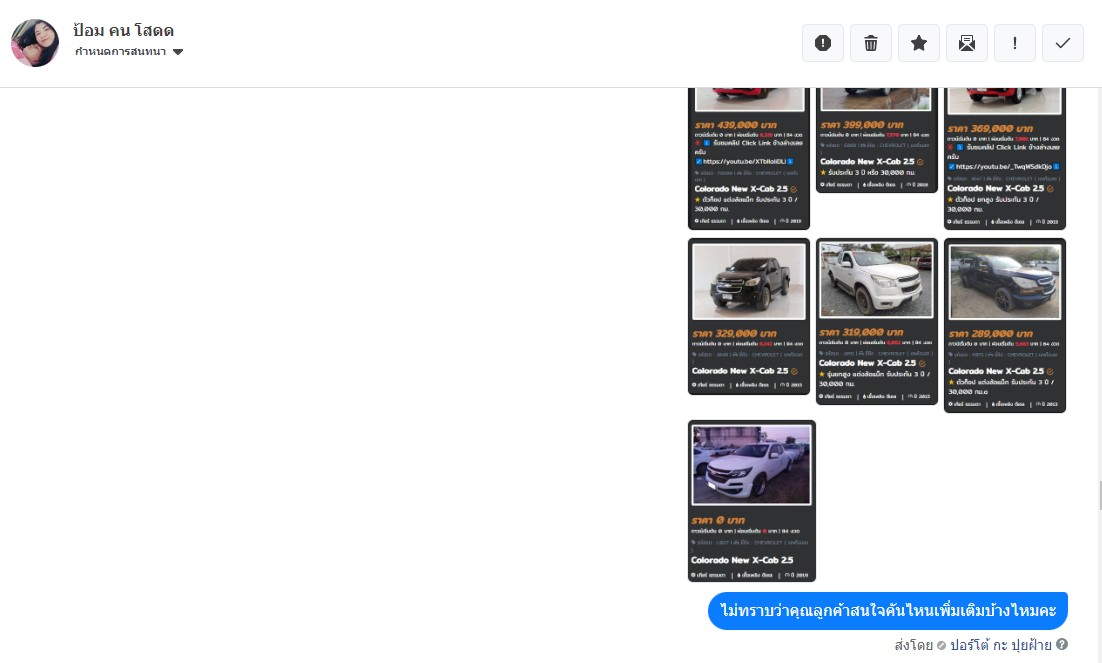Open youtu.be link in 439,000 baht card
The height and width of the screenshot is (663, 1102).
tap(744, 162)
